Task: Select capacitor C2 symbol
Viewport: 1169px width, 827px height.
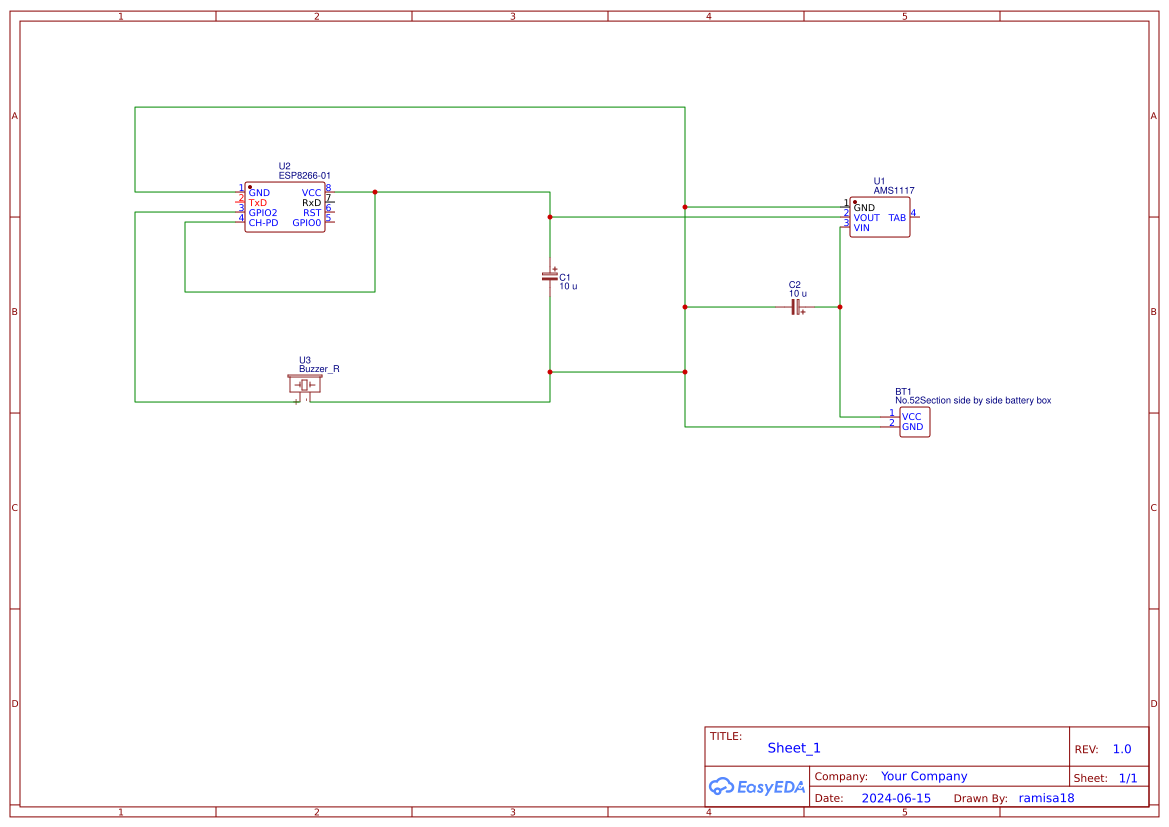Action: click(795, 306)
